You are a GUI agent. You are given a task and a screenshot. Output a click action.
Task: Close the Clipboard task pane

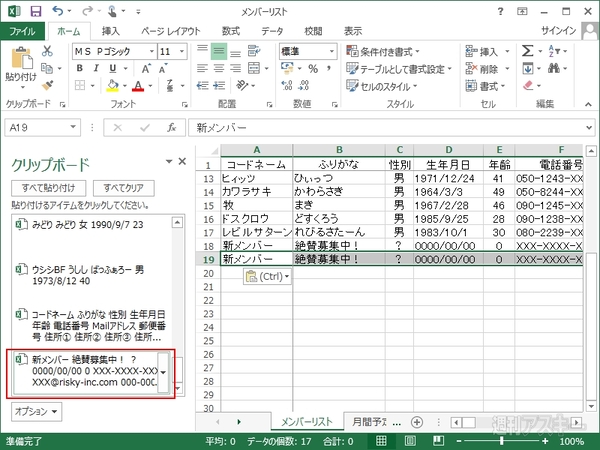pyautogui.click(x=183, y=161)
